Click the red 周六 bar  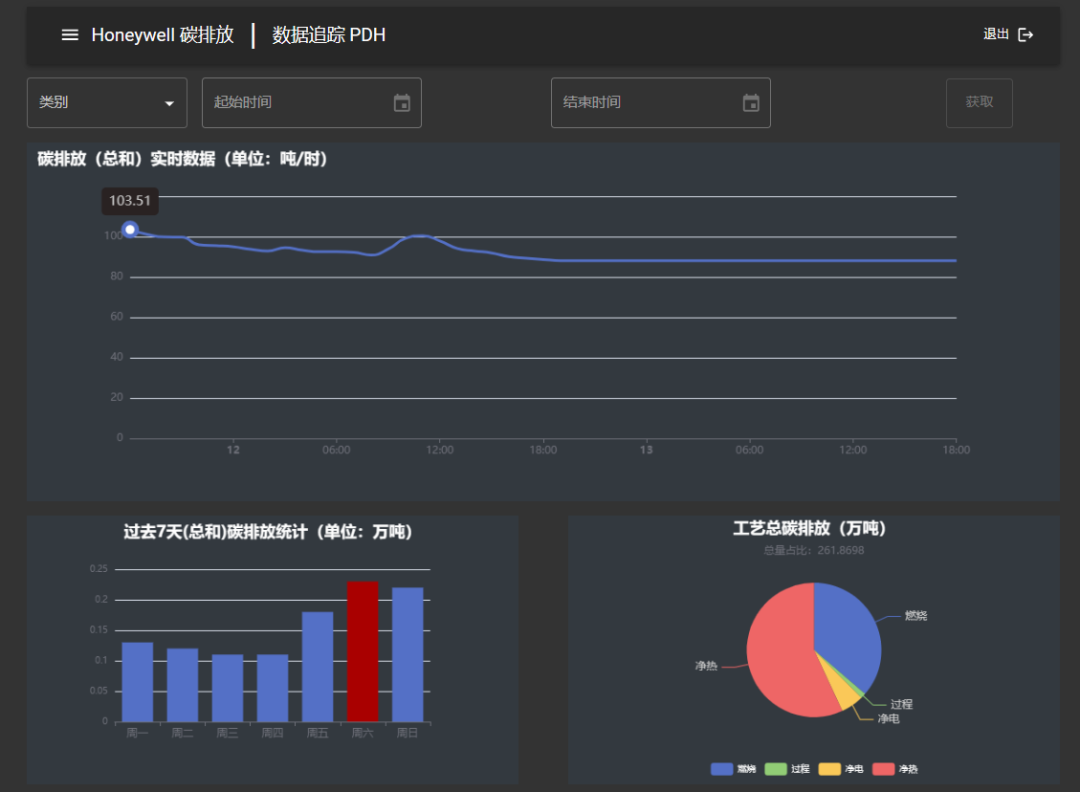(363, 652)
